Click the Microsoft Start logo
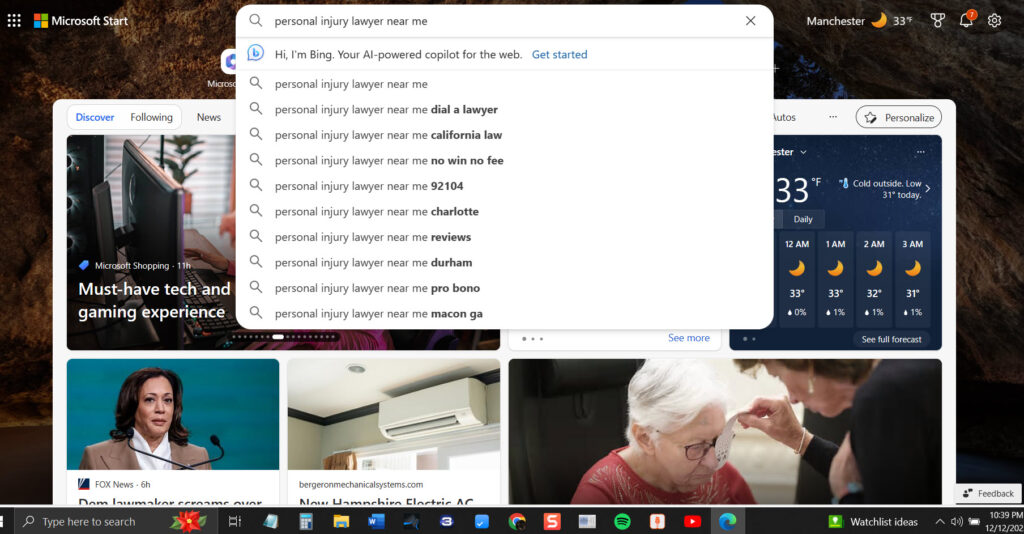This screenshot has width=1024, height=534. point(81,21)
